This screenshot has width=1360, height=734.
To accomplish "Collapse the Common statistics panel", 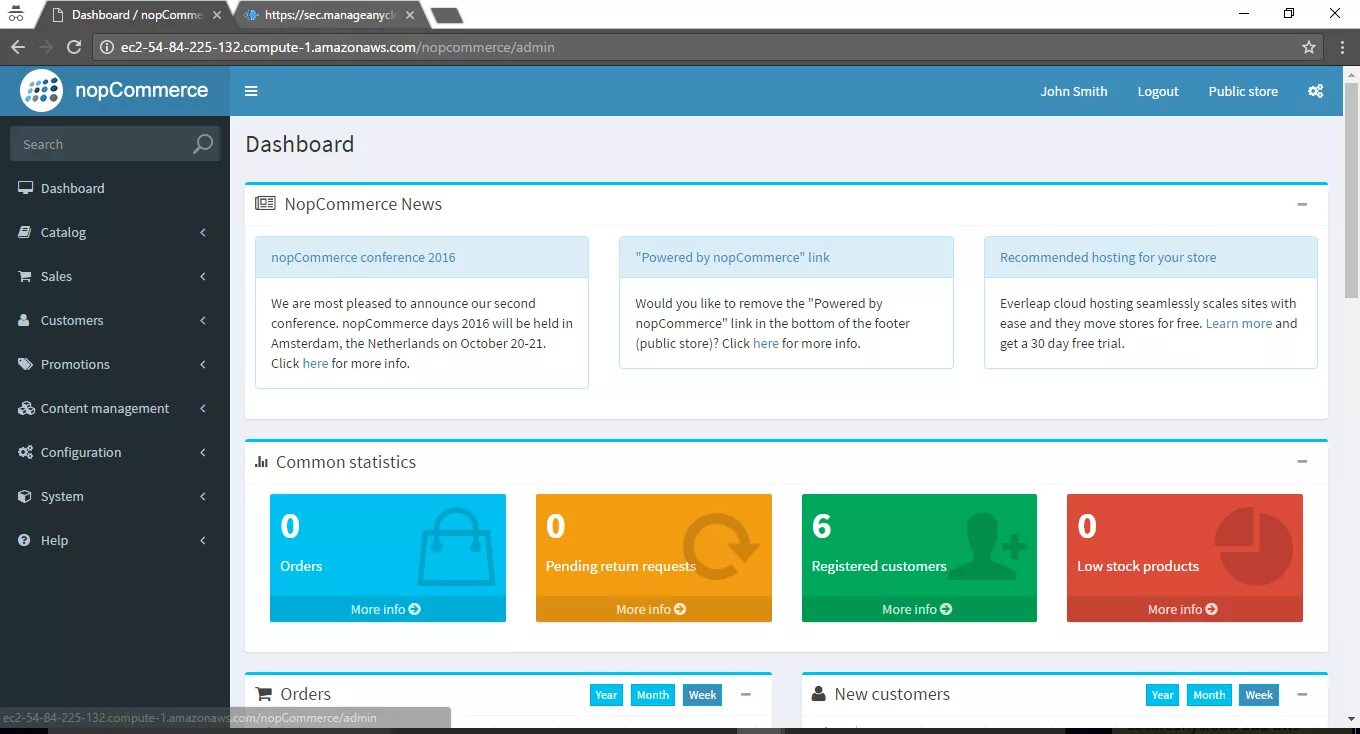I will pyautogui.click(x=1302, y=462).
